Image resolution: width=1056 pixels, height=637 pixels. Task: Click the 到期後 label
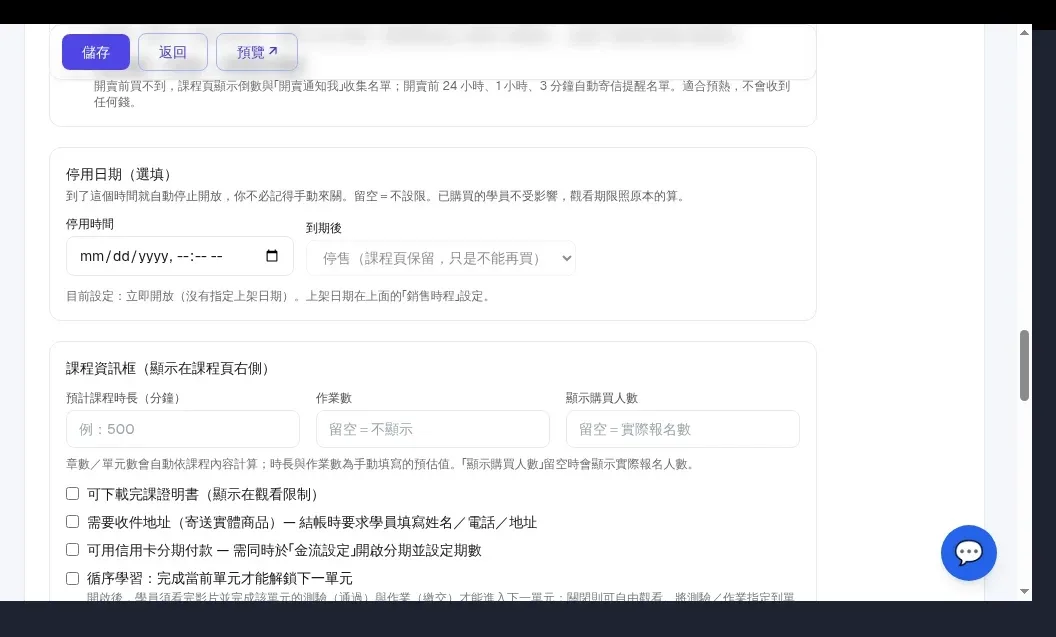323,228
